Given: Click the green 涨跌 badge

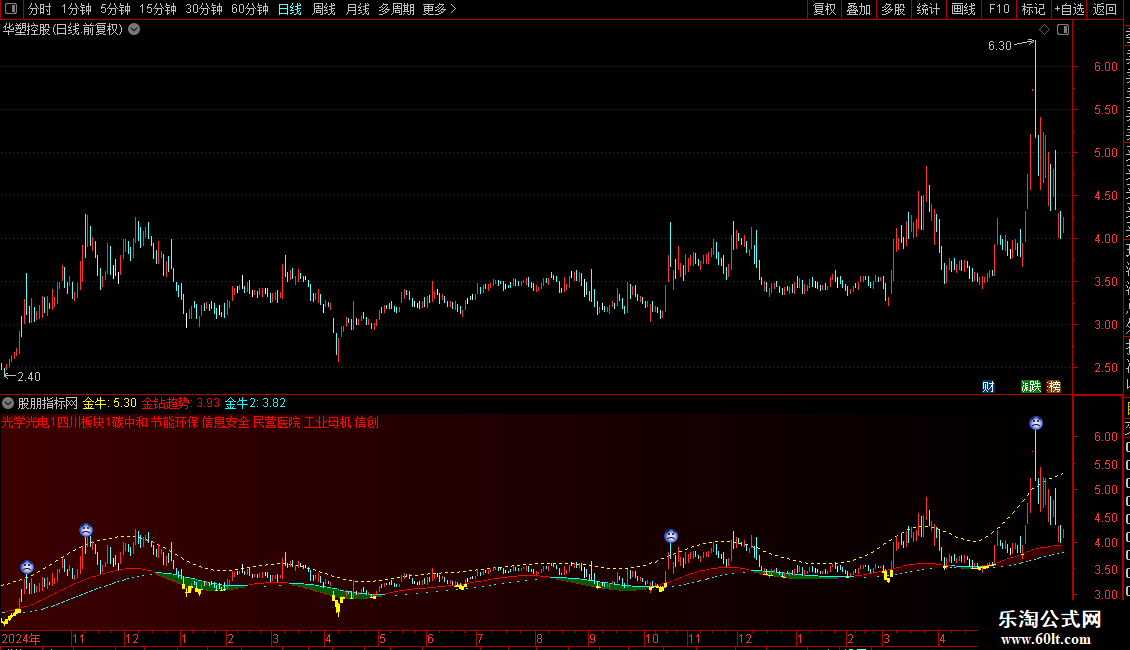Looking at the screenshot, I should pos(1031,387).
